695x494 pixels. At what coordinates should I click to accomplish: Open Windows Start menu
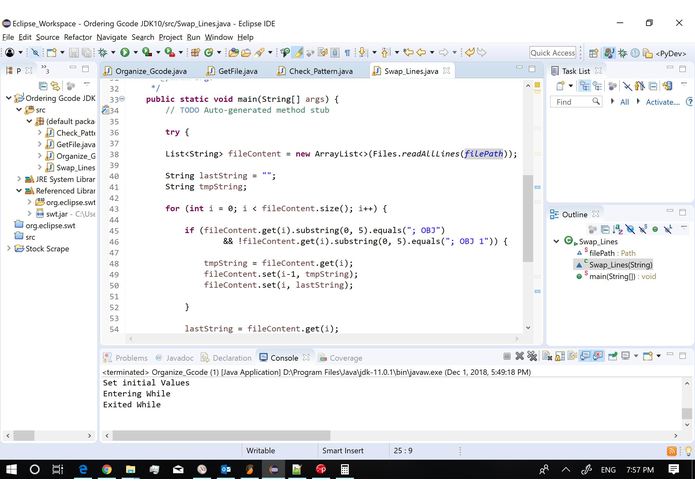11,469
